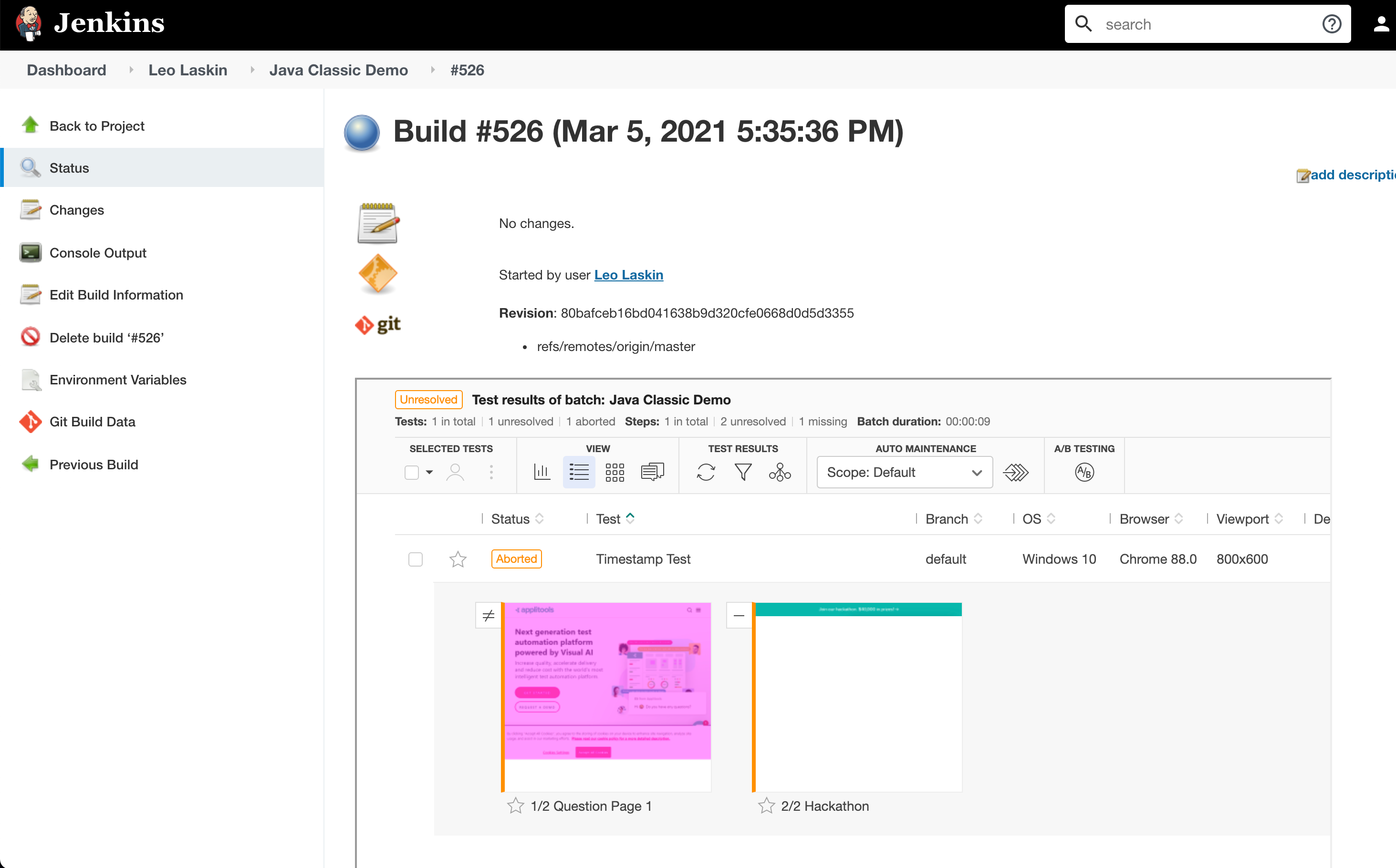This screenshot has width=1396, height=868.
Task: Open the Scope: Default dropdown
Action: 904,473
